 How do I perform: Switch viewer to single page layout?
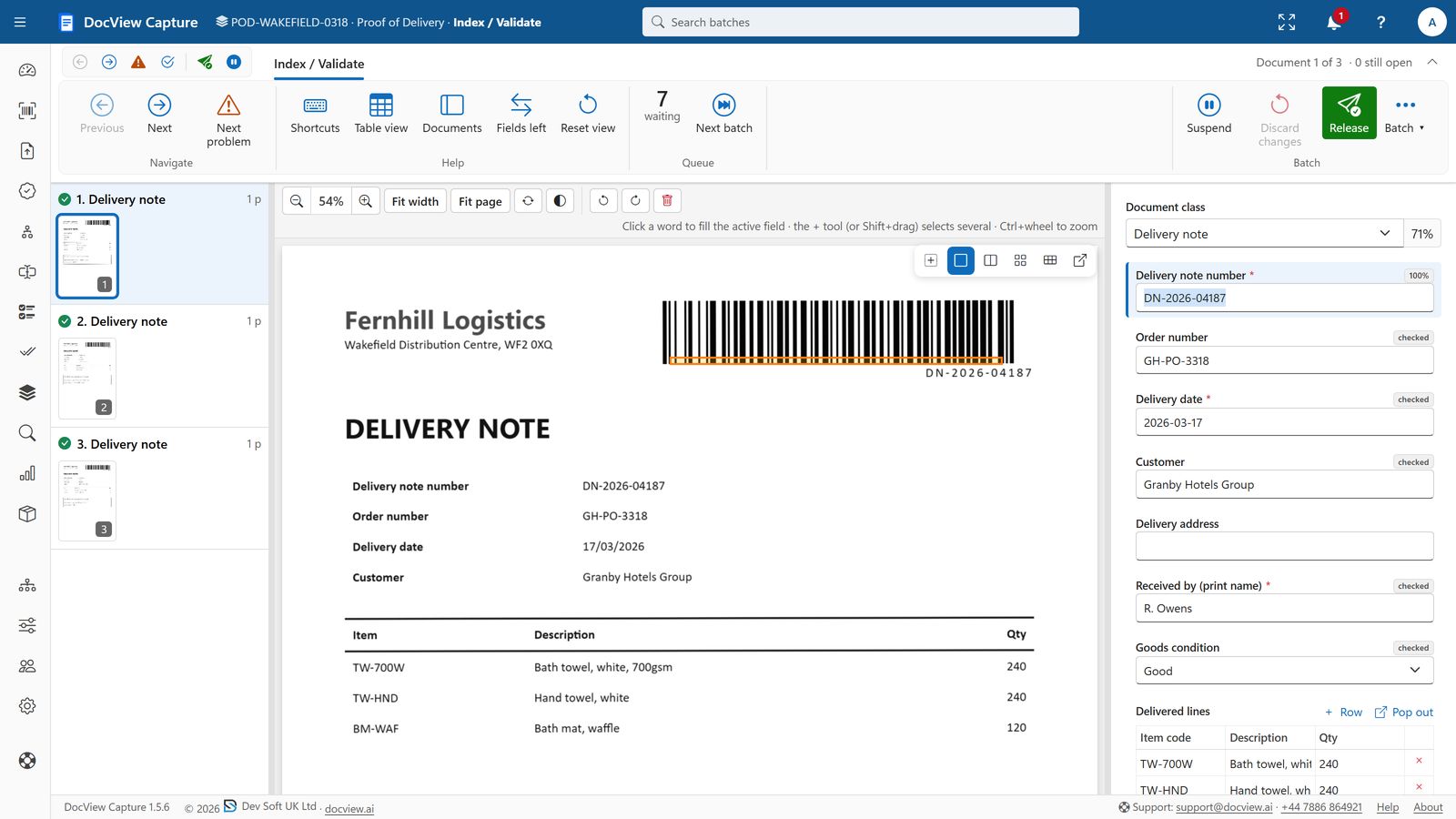[960, 260]
